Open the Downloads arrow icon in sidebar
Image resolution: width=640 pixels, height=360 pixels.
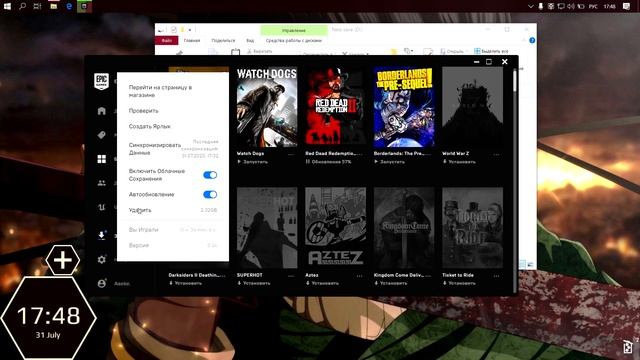(102, 235)
